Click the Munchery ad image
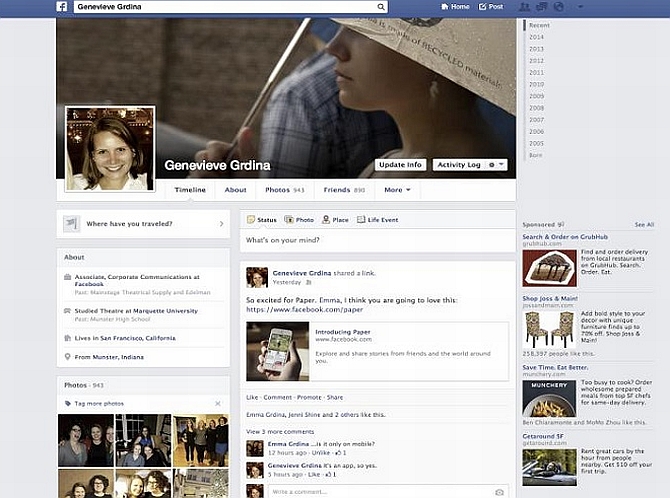 tap(550, 398)
